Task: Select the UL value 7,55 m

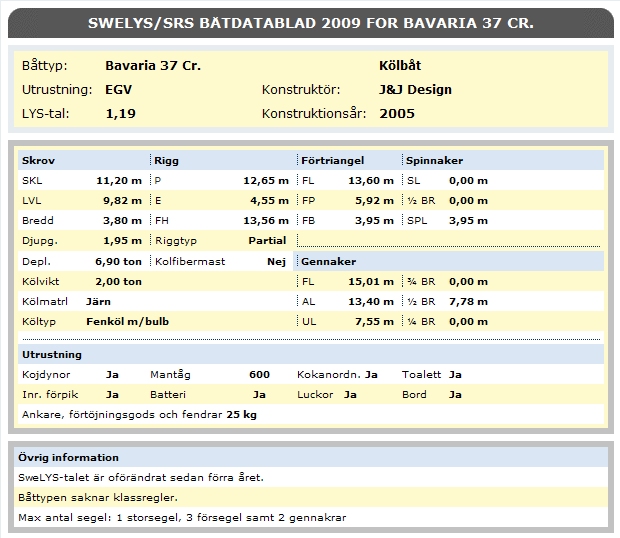Action: 374,322
